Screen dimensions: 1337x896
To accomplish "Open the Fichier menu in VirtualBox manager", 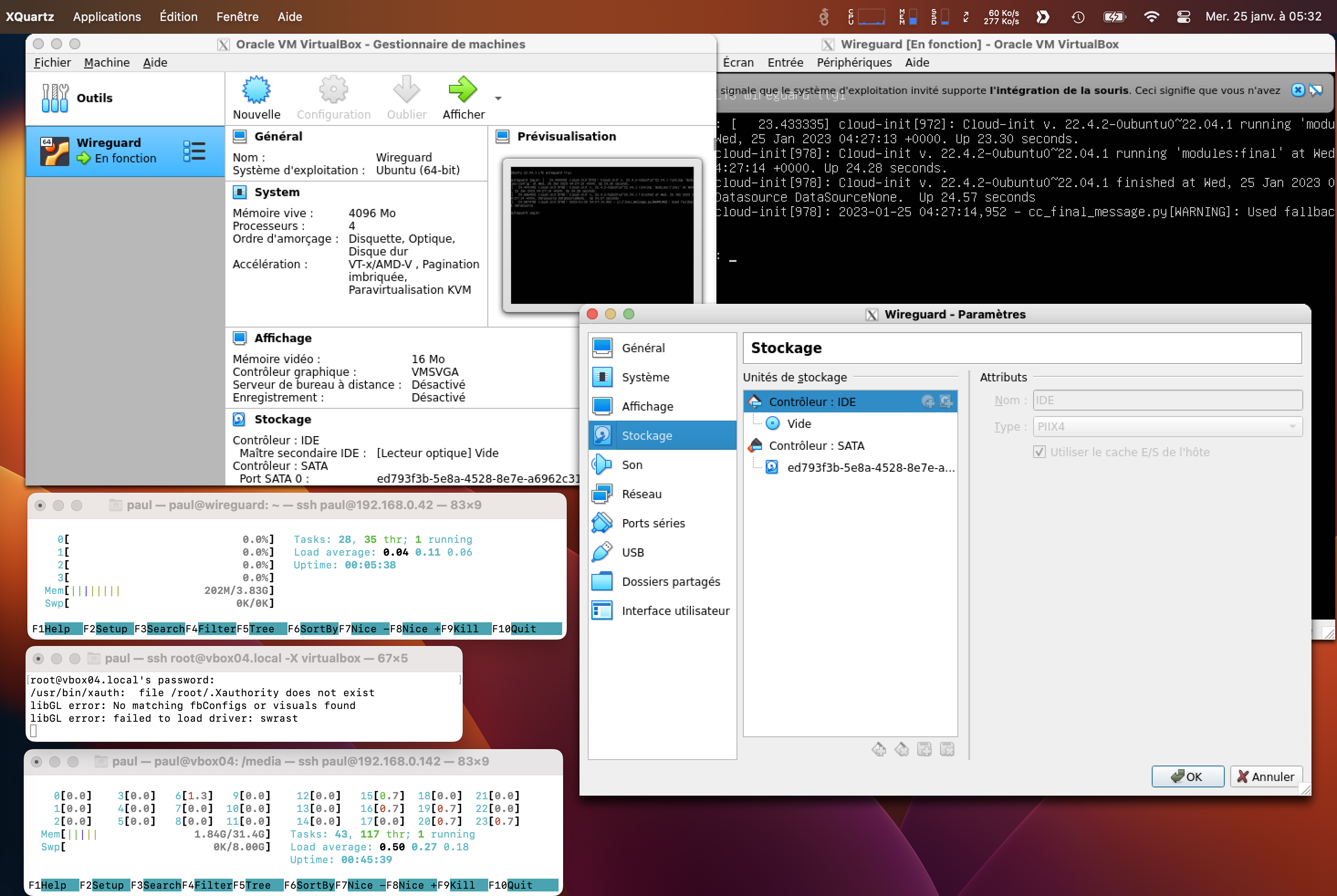I will [52, 63].
